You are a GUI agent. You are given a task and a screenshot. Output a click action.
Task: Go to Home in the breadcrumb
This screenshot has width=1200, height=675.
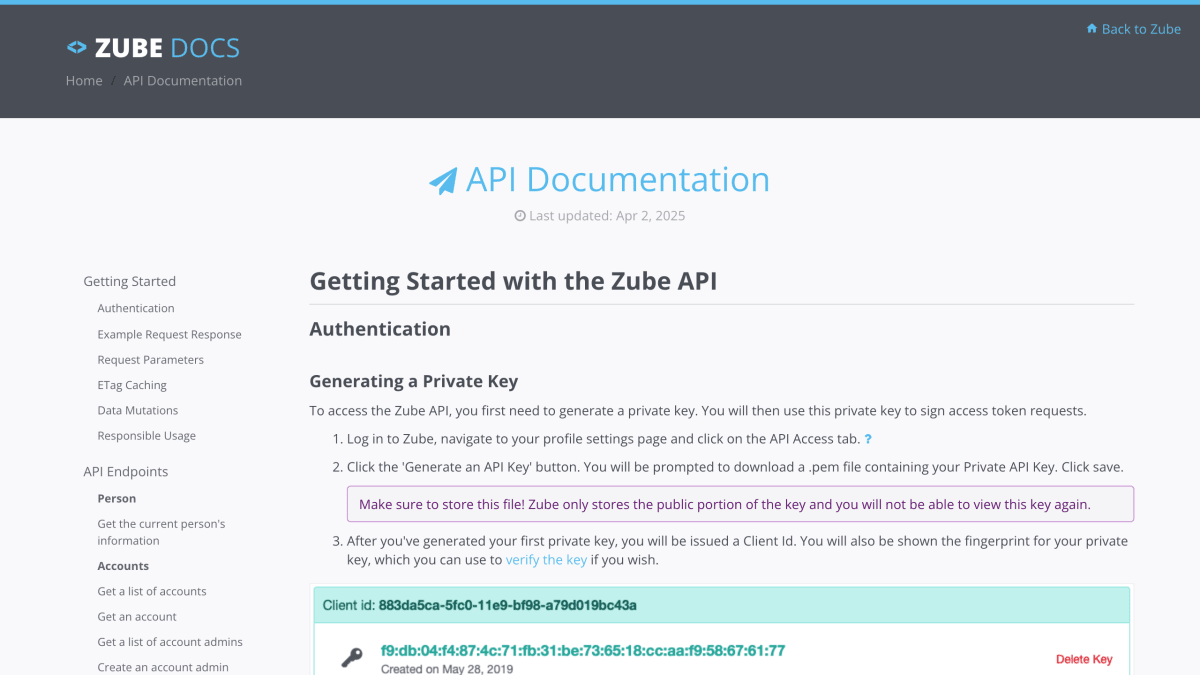[x=84, y=81]
